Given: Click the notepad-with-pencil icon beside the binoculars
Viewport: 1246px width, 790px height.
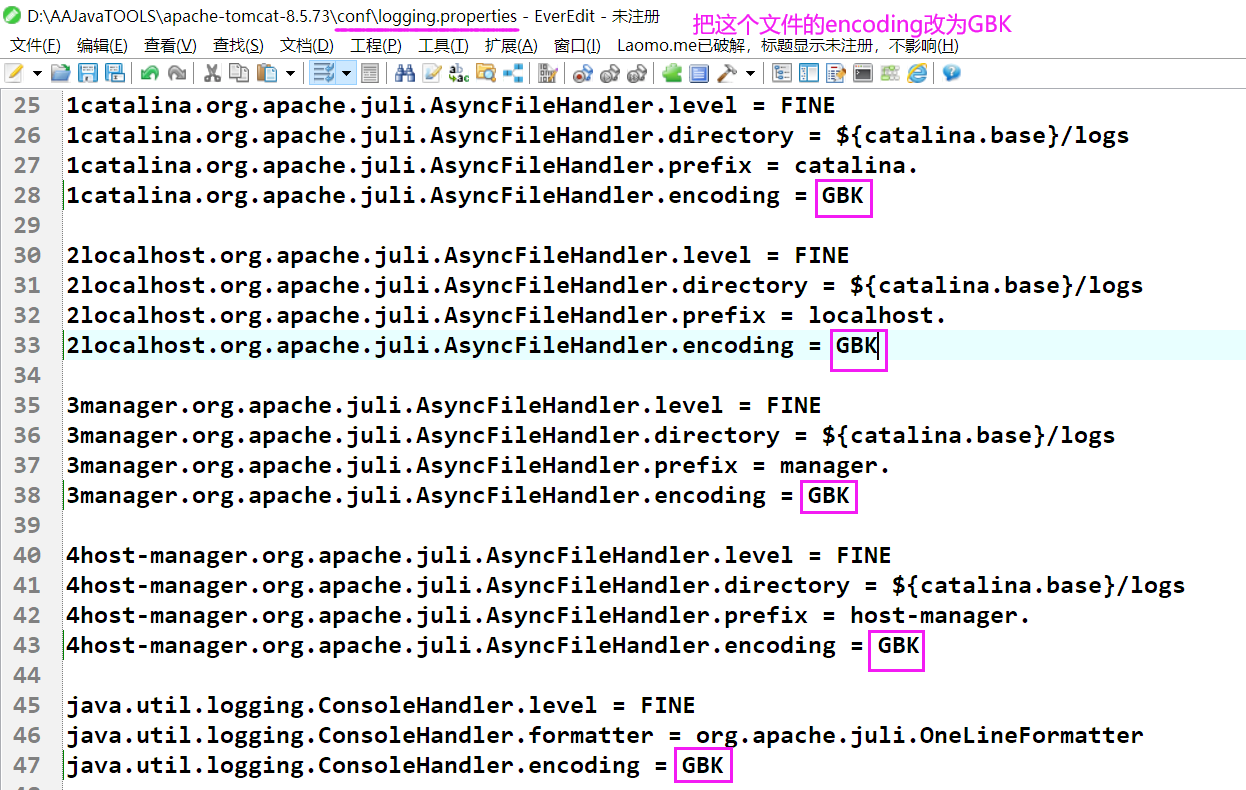Looking at the screenshot, I should point(432,73).
